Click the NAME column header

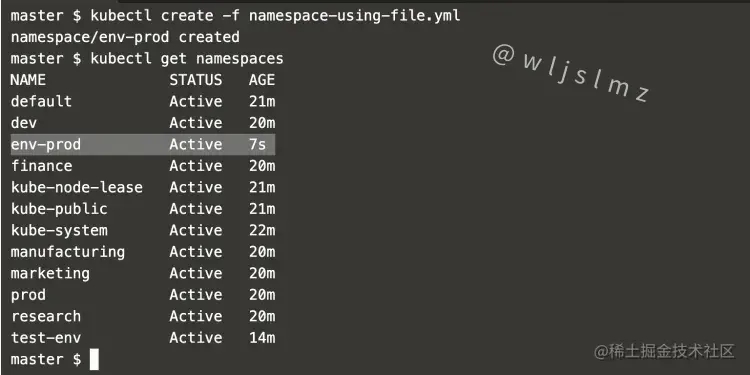[28, 79]
